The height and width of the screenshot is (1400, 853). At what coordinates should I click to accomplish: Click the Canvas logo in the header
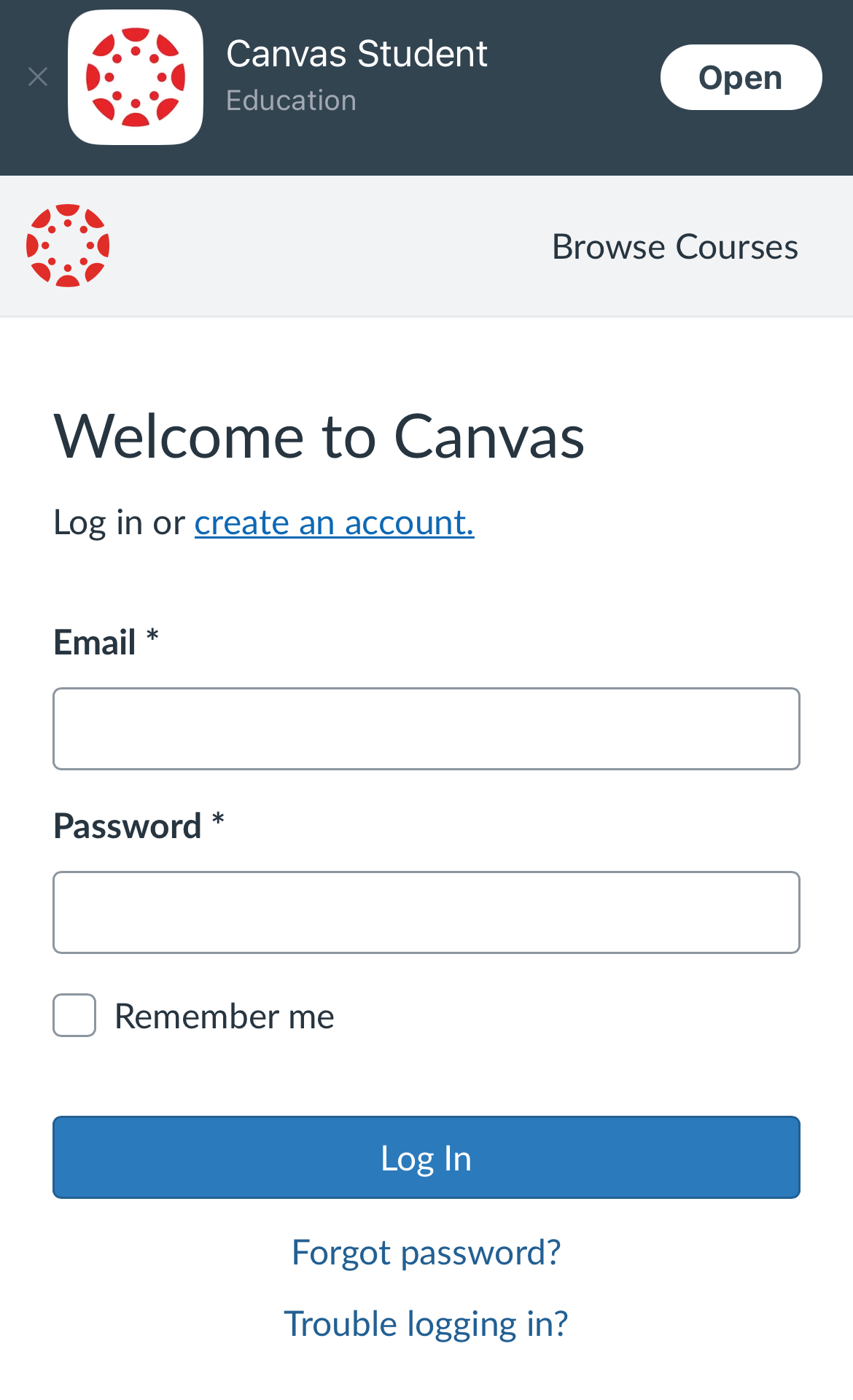pyautogui.click(x=68, y=246)
